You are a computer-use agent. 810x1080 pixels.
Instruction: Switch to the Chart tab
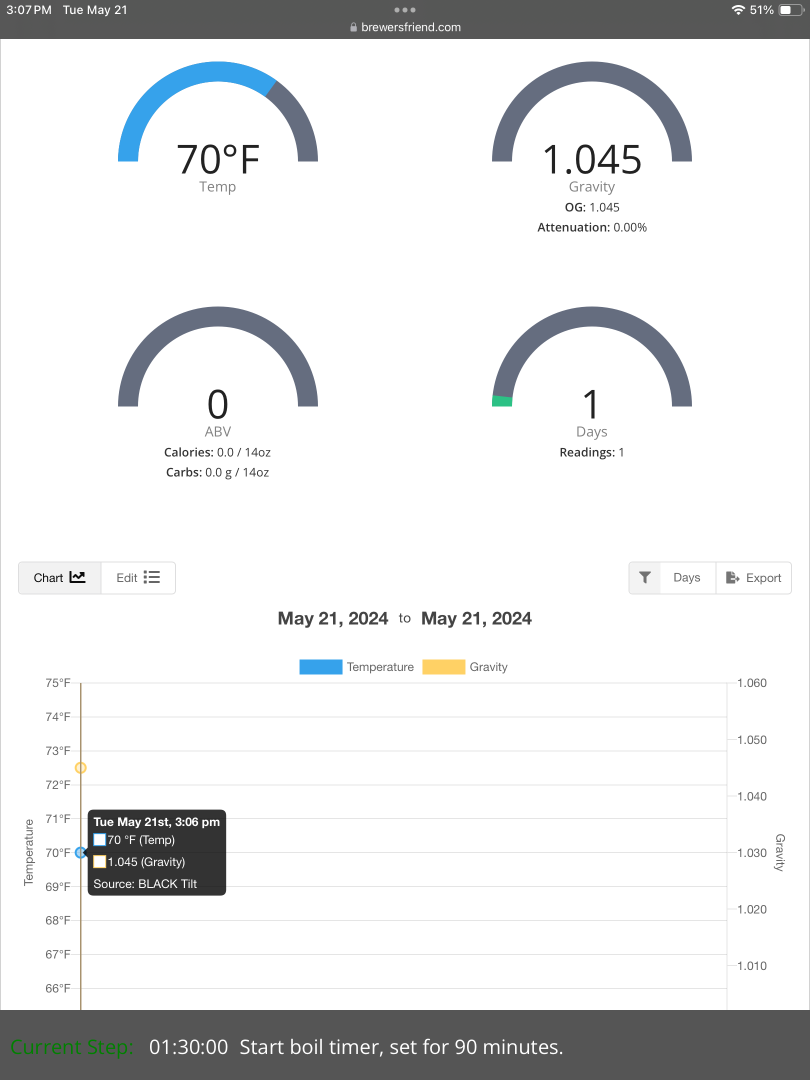coord(60,578)
